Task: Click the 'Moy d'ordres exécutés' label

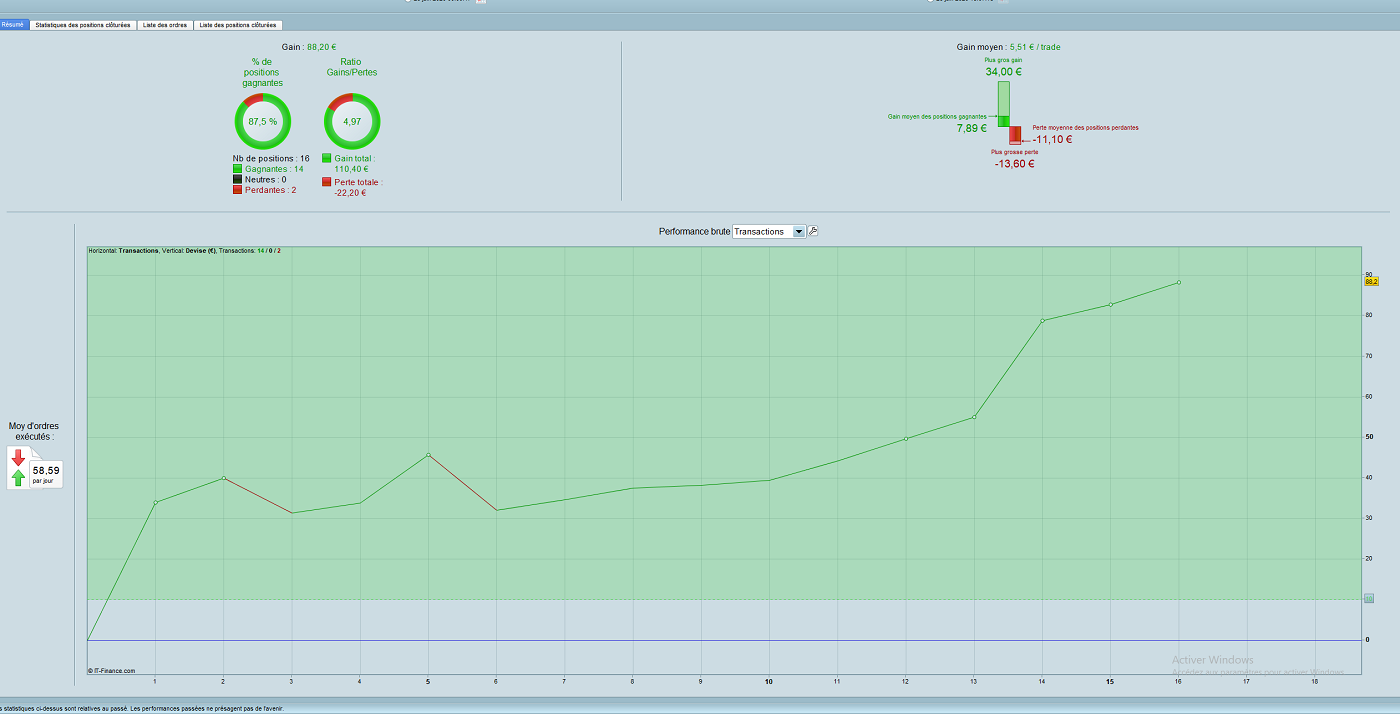Action: pyautogui.click(x=34, y=431)
